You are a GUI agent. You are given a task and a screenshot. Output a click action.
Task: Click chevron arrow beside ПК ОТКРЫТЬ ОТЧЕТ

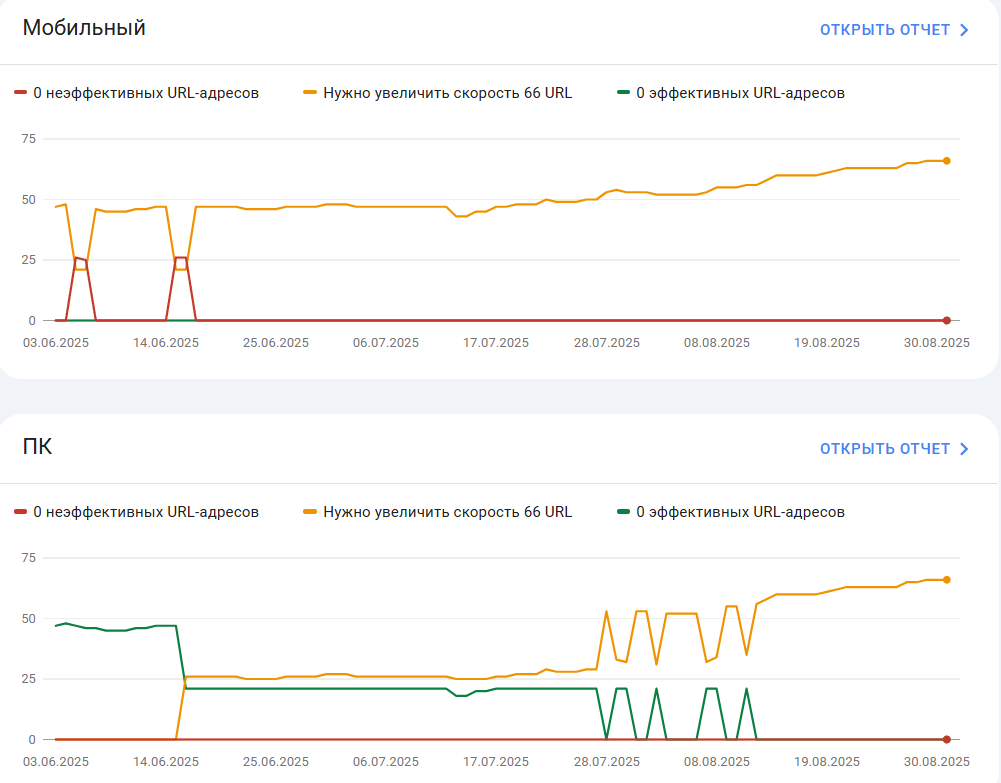click(x=964, y=449)
